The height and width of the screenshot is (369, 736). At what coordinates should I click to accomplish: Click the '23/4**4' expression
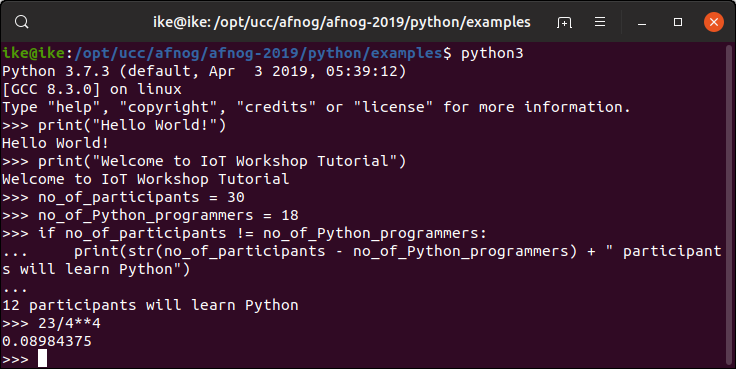[x=69, y=323]
